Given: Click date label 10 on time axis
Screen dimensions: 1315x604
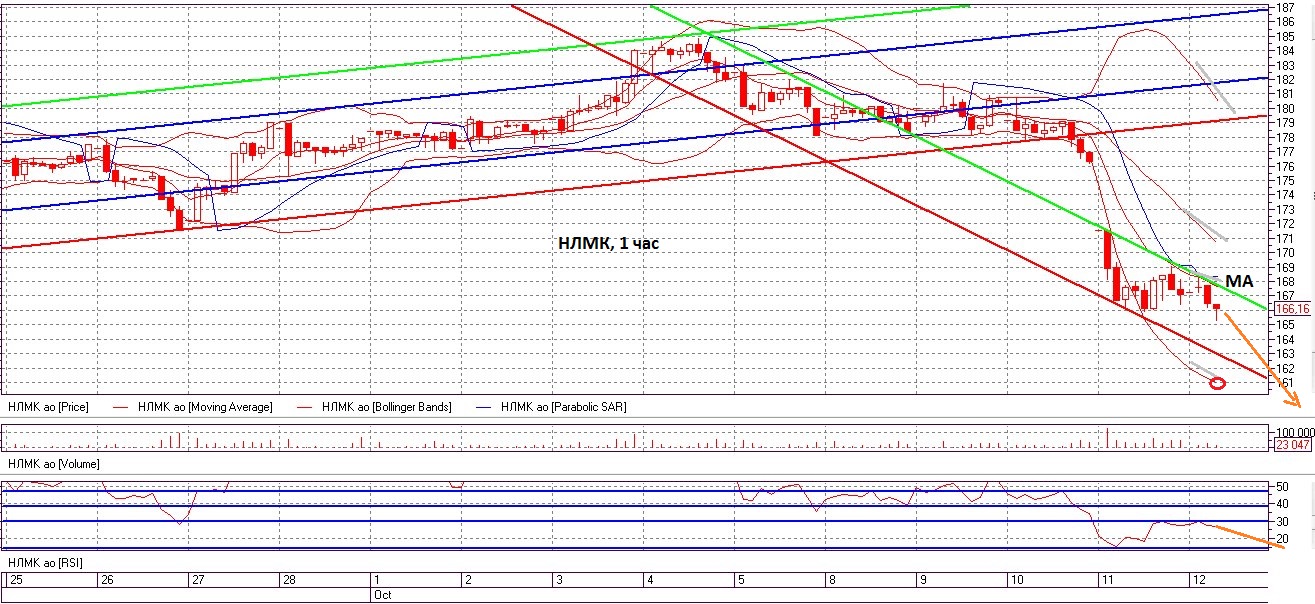Looking at the screenshot, I should click(1015, 580).
